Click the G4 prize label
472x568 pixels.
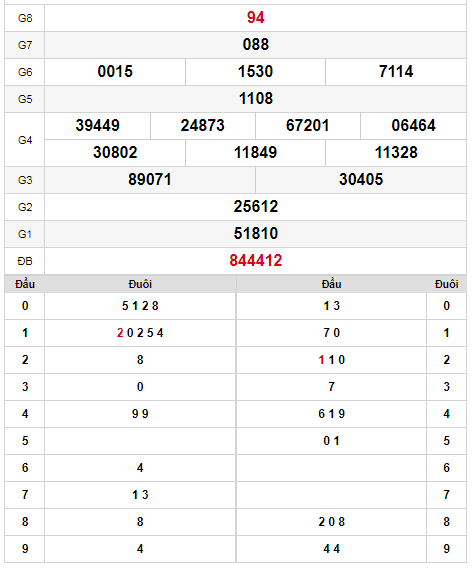(x=25, y=140)
